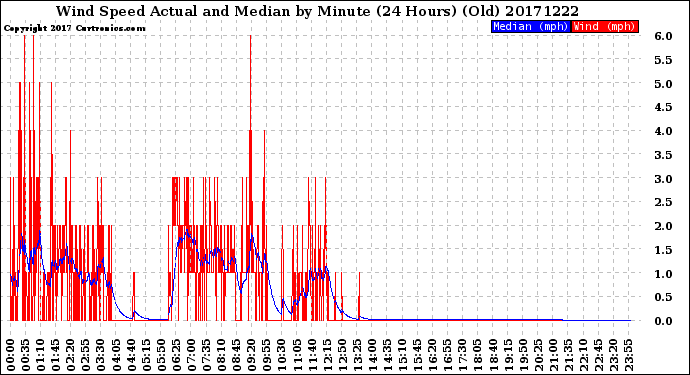This screenshot has width=690, height=375.
Task: Click the 23:55 time axis label
Action: pos(628,355)
